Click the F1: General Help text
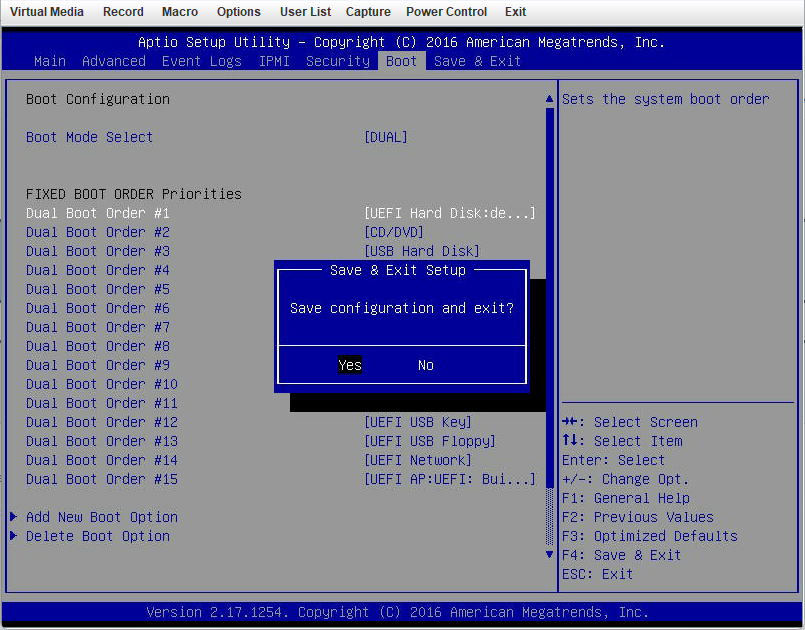 (625, 498)
